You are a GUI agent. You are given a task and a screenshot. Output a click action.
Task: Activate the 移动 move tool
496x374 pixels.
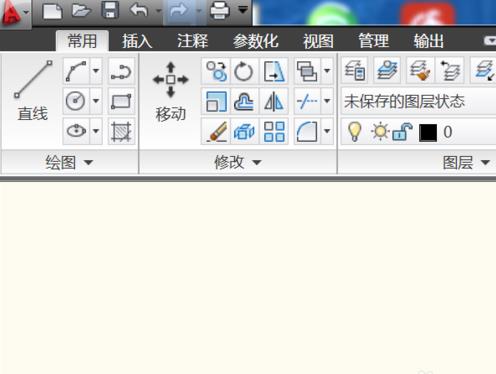pos(171,91)
